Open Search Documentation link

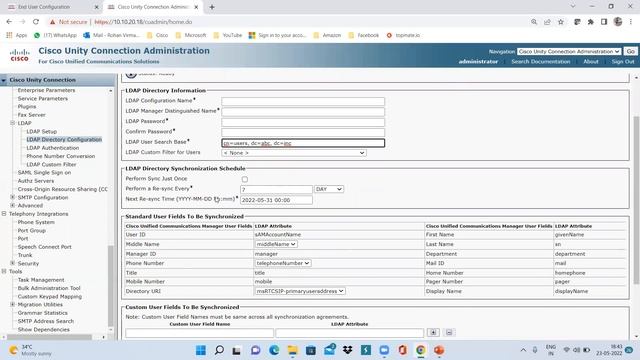(540, 62)
